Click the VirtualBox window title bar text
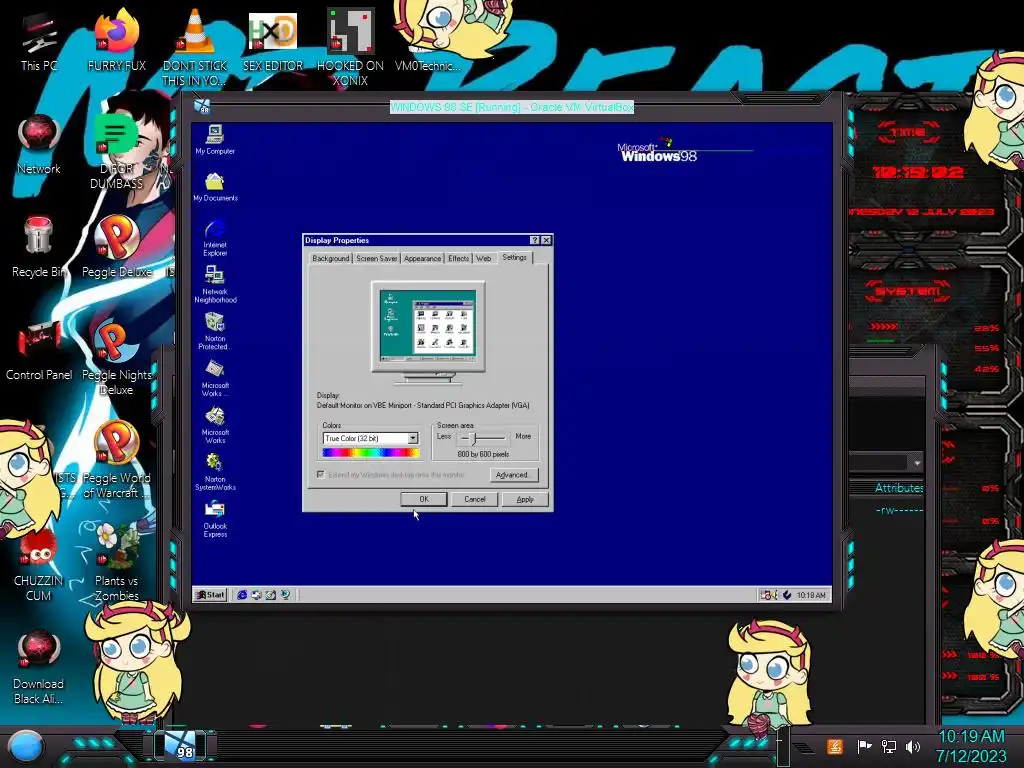Viewport: 1024px width, 768px height. pos(512,107)
